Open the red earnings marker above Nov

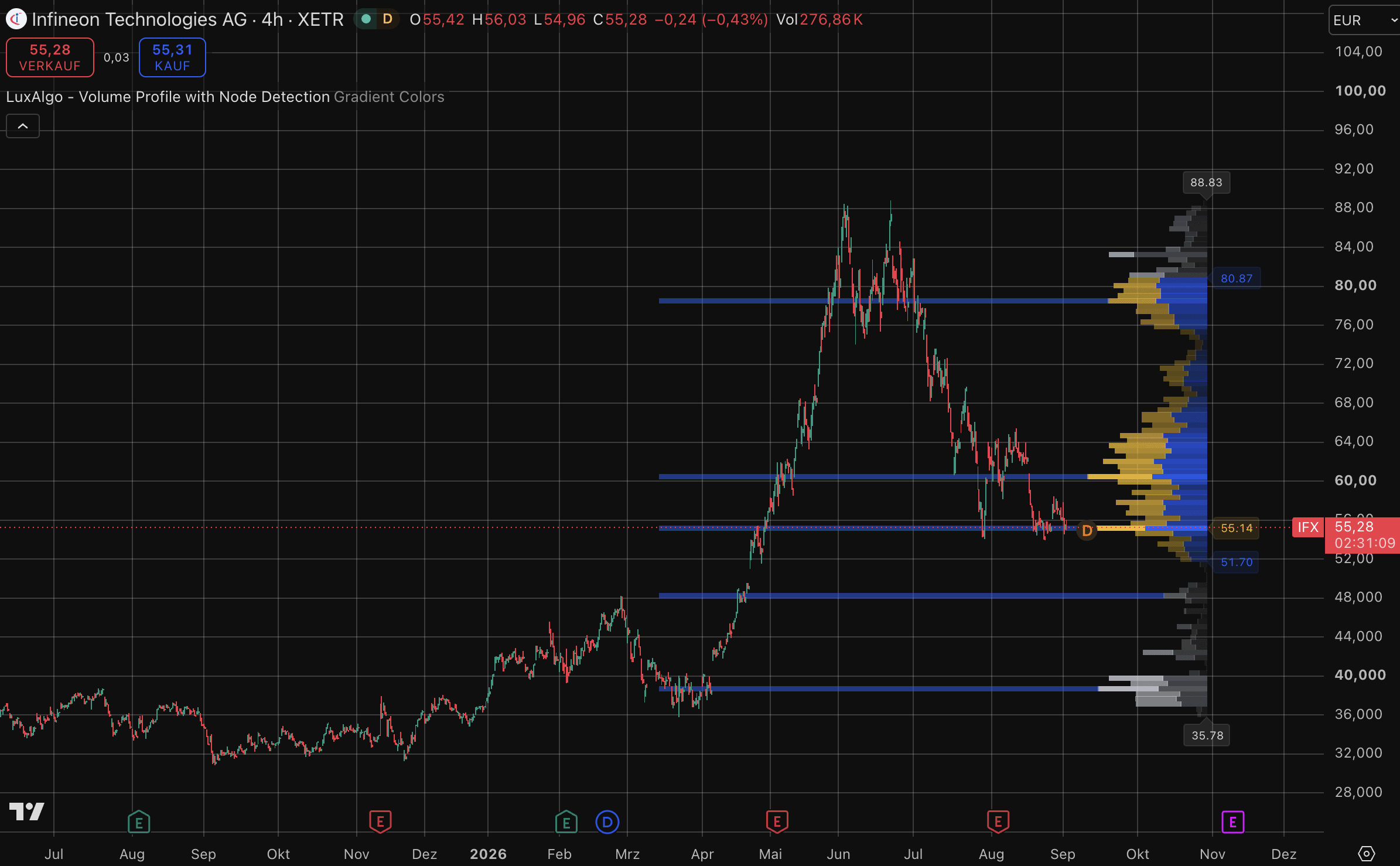(380, 822)
